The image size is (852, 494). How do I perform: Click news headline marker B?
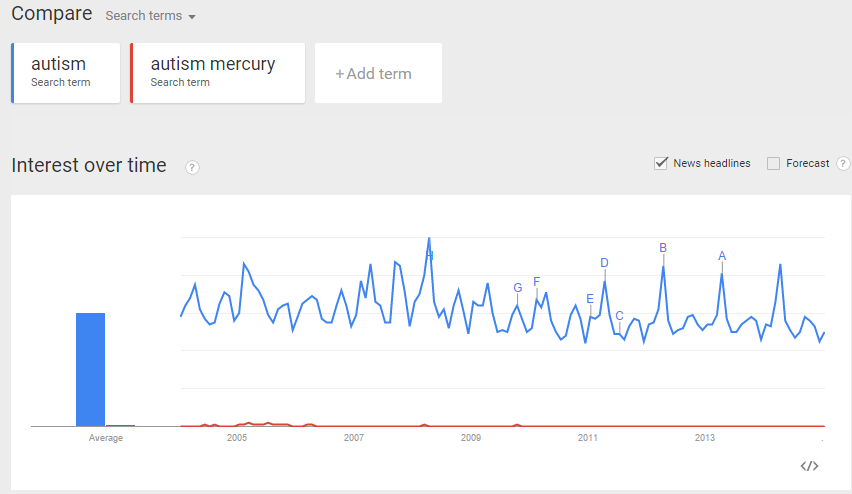click(x=663, y=248)
